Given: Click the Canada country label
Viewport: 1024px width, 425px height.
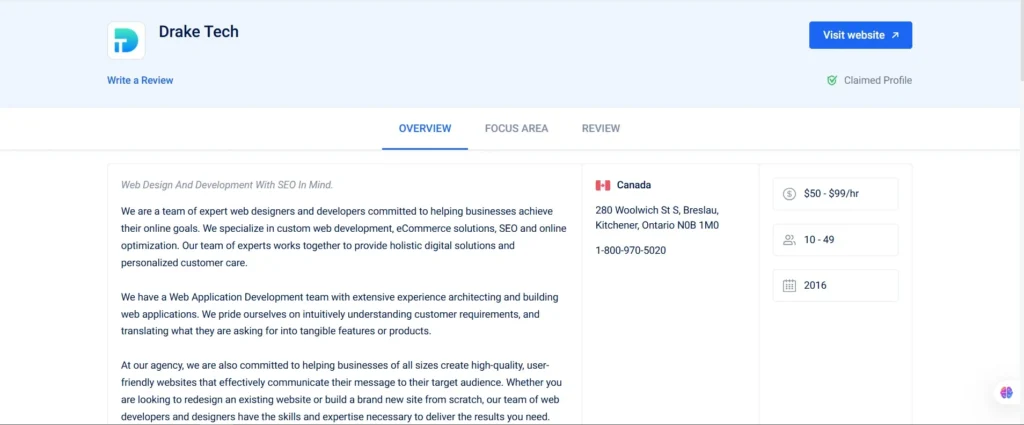Looking at the screenshot, I should pyautogui.click(x=633, y=185).
